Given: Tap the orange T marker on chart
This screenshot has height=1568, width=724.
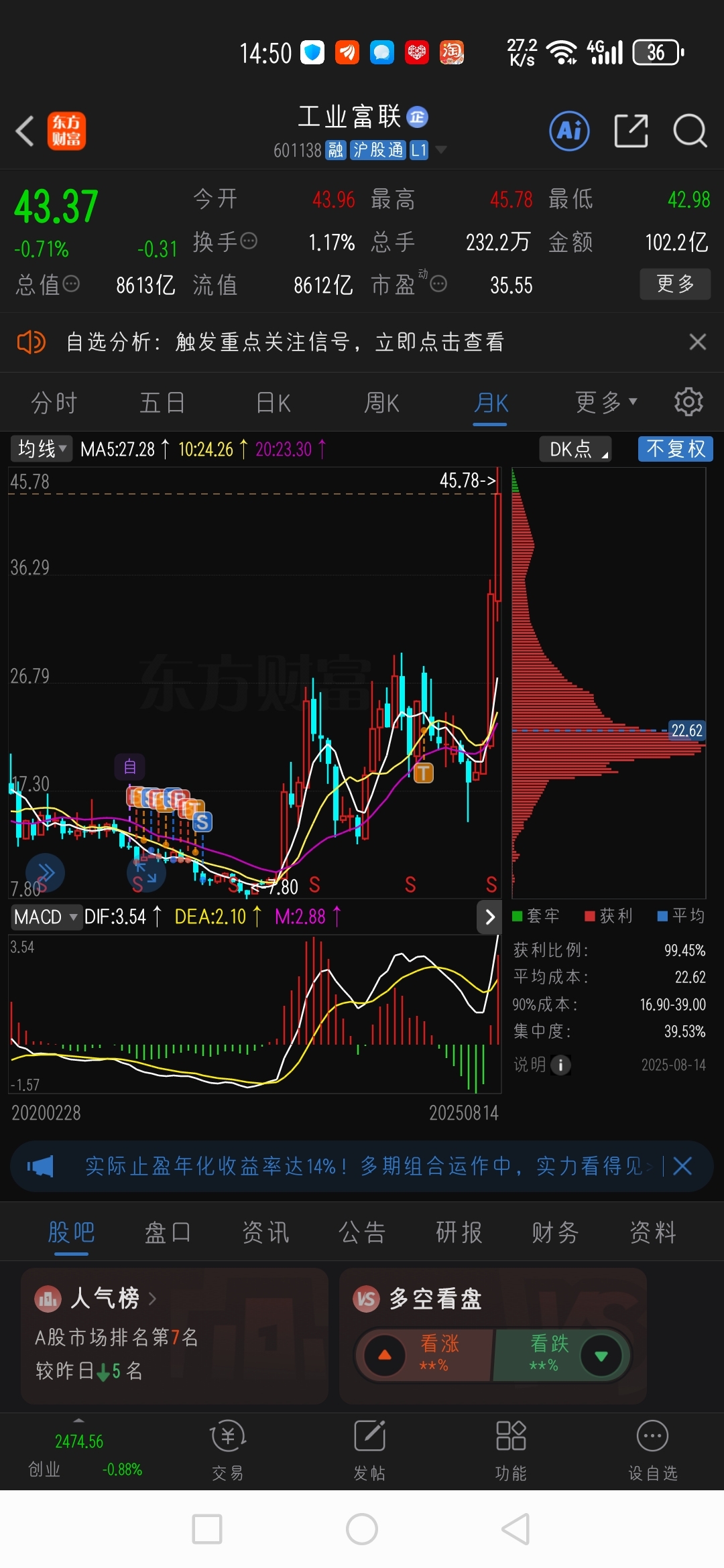Looking at the screenshot, I should coord(423,773).
